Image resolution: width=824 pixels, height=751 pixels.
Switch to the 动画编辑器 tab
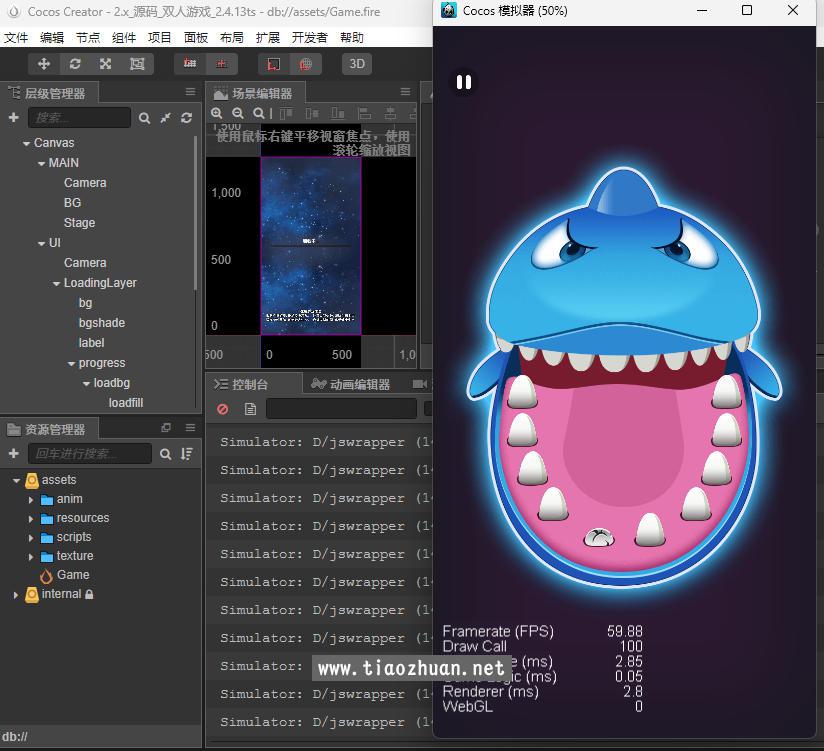pyautogui.click(x=358, y=384)
